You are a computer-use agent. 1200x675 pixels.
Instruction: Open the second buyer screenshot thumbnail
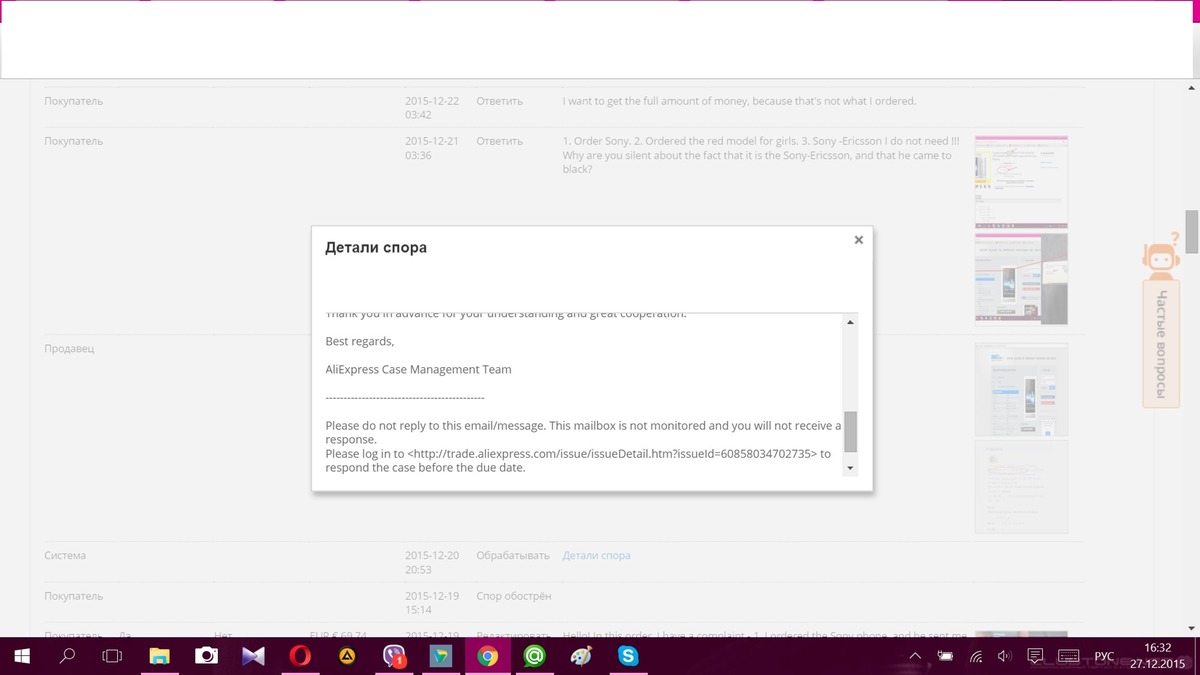pyautogui.click(x=1021, y=279)
